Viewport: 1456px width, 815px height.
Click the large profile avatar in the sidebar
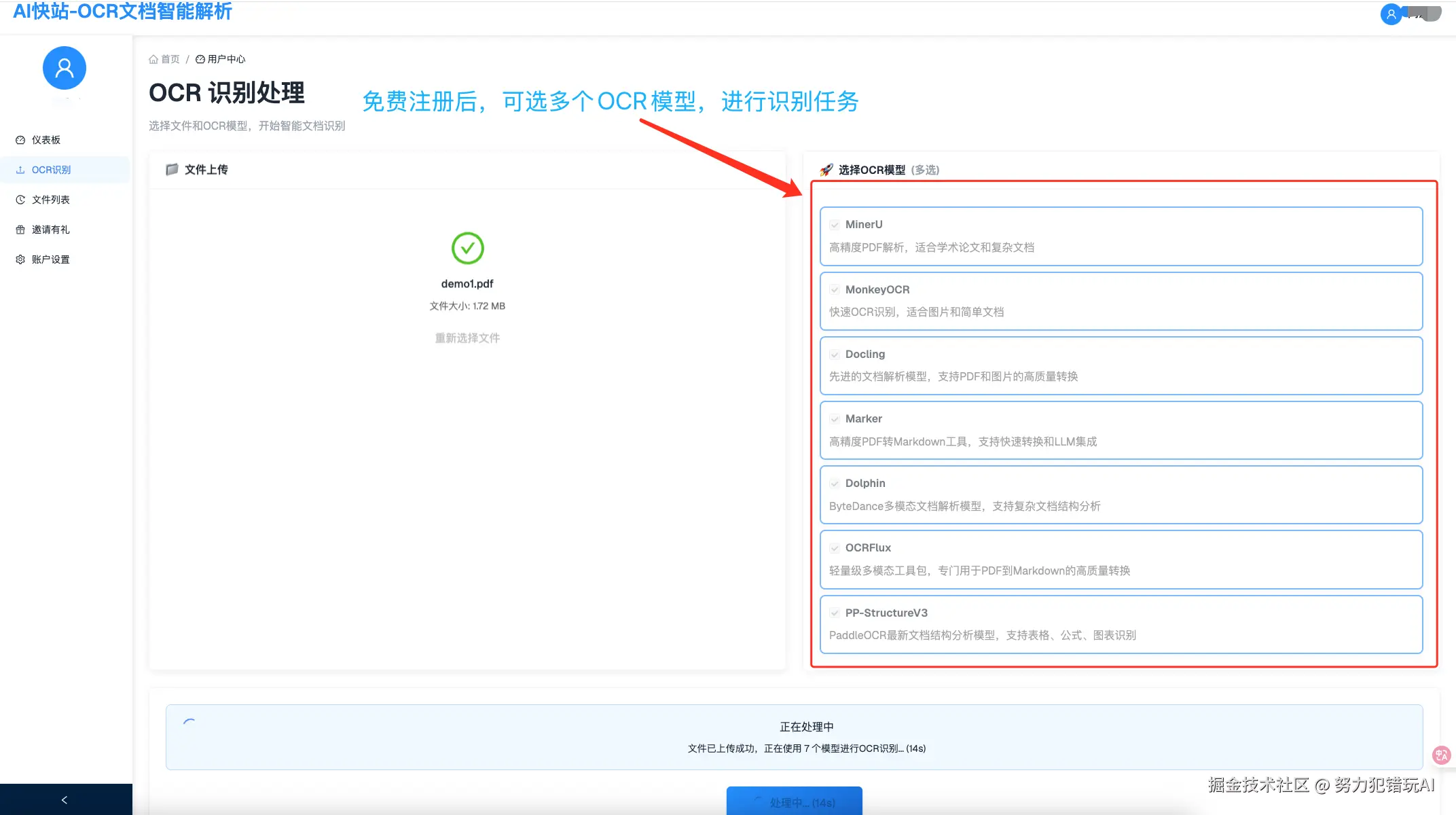coord(64,67)
